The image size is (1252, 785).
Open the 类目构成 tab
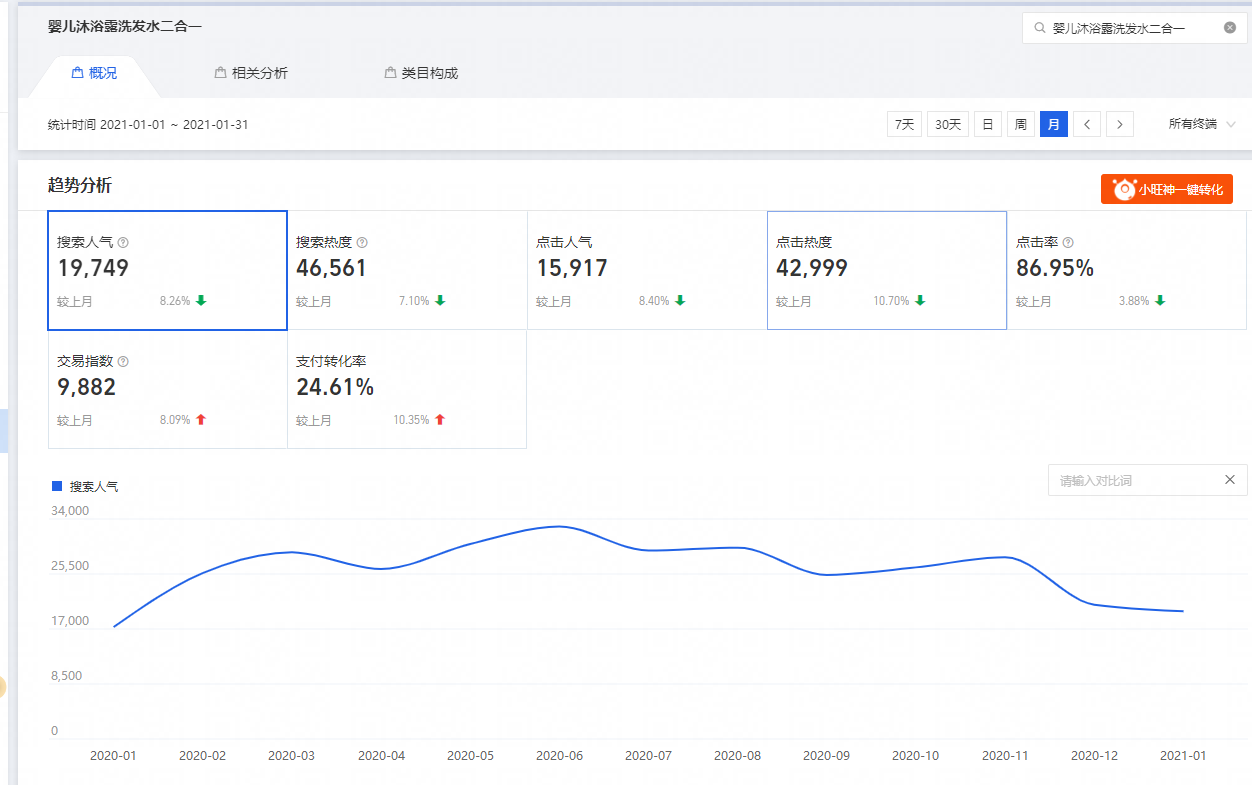point(421,73)
